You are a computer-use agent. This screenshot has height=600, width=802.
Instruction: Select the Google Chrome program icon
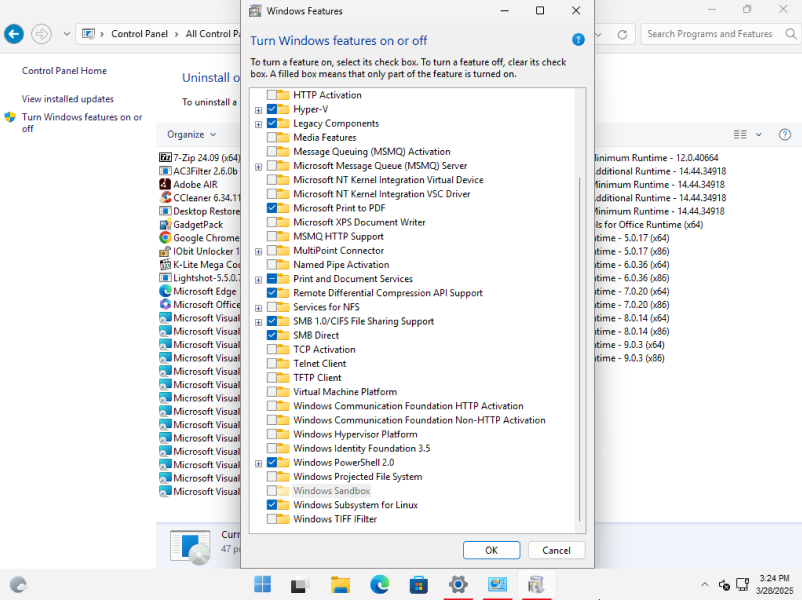click(165, 238)
